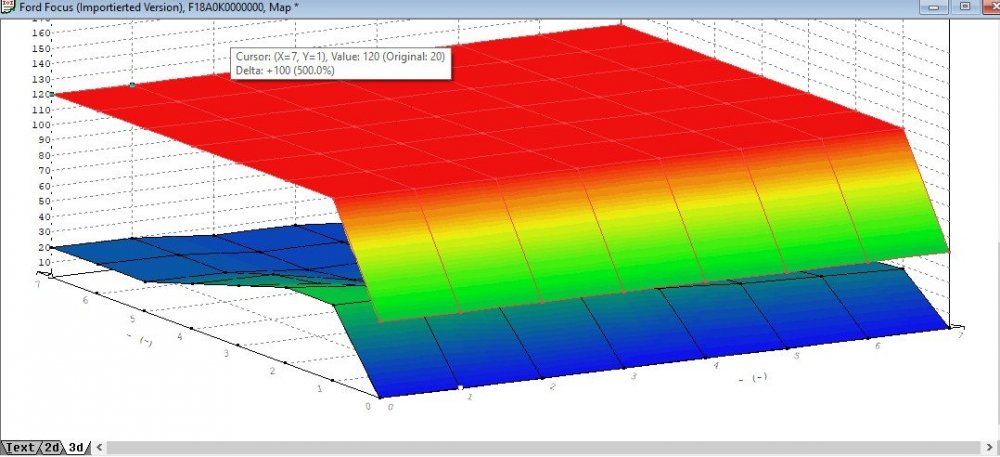This screenshot has width=1000, height=457.
Task: Click the 20 label on vertical axis
Action: click(45, 247)
